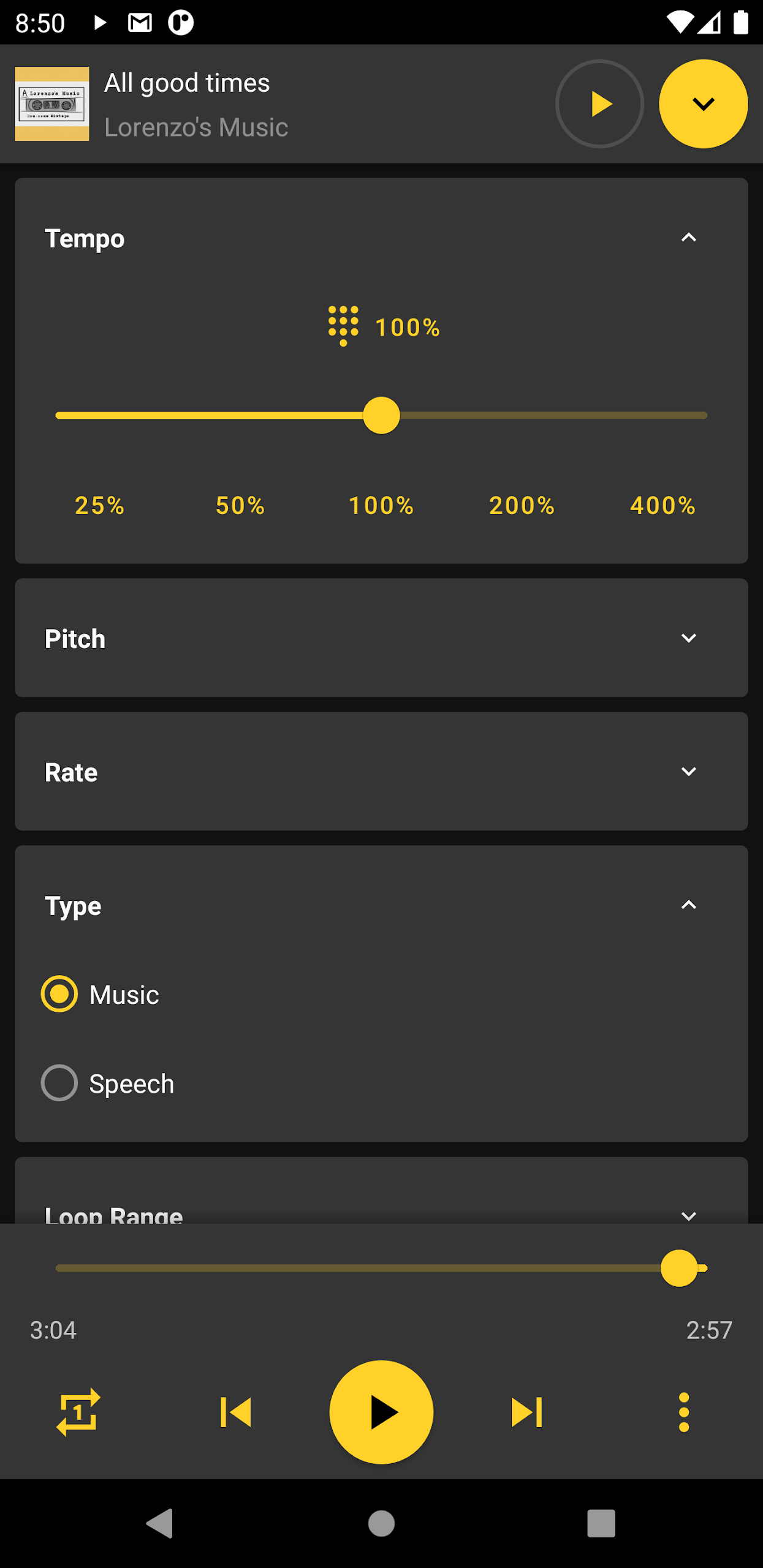Expand the Pitch section
This screenshot has width=763, height=1568.
tap(688, 638)
